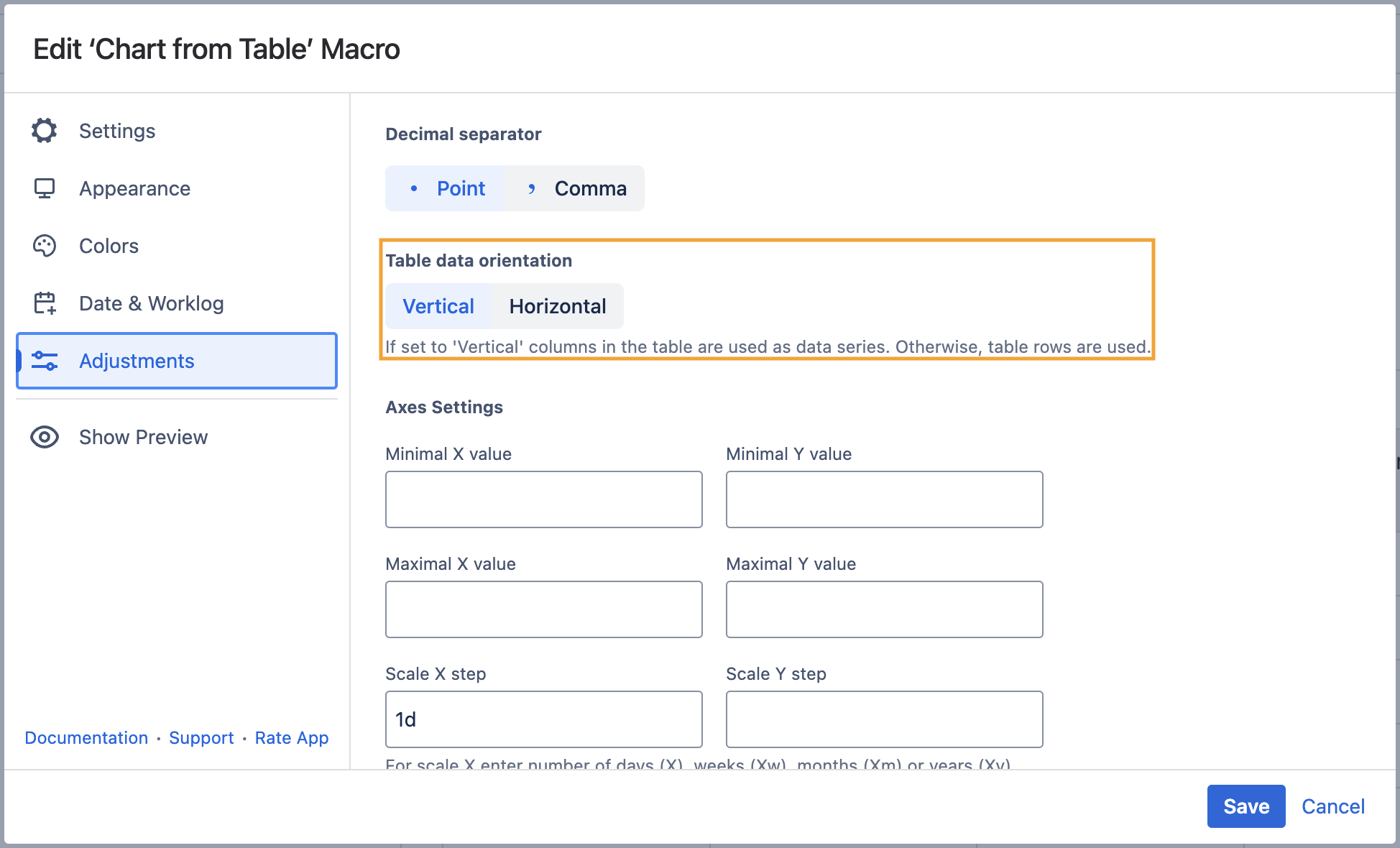Select Point as decimal separator

(446, 188)
